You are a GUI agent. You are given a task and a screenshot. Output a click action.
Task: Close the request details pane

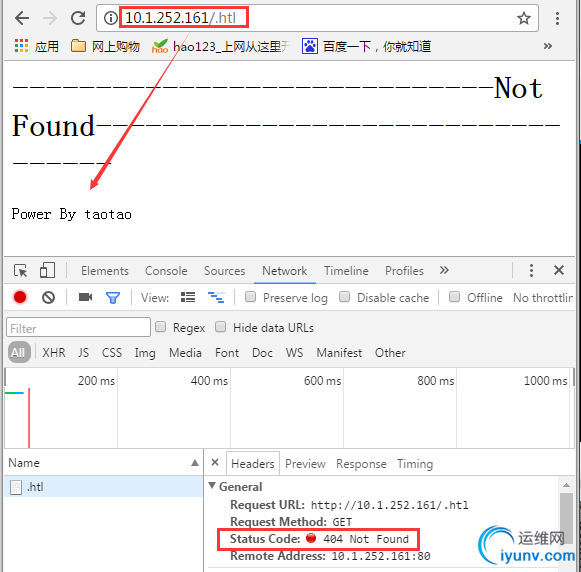click(x=215, y=462)
